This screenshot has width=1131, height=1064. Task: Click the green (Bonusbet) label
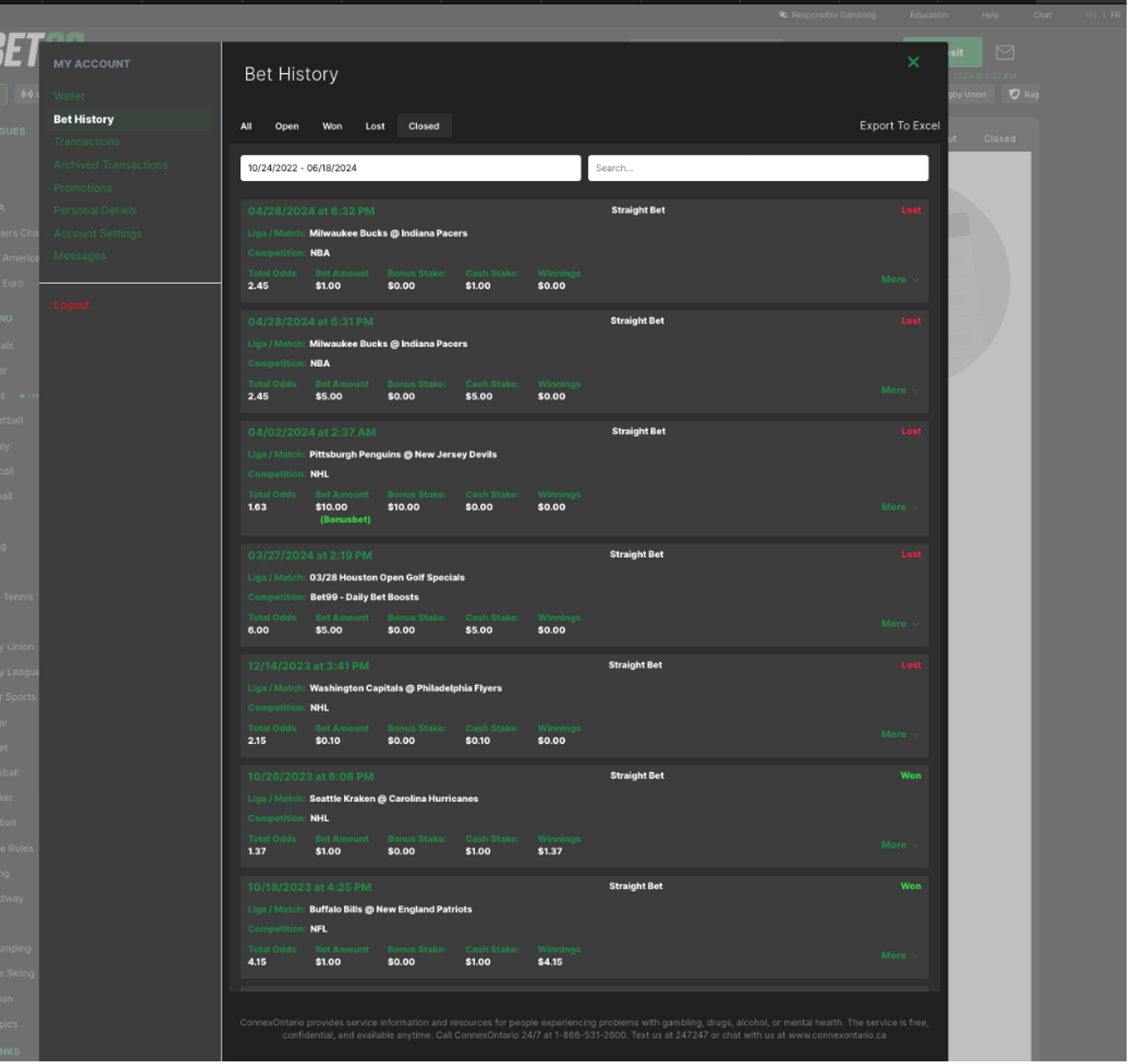point(347,521)
